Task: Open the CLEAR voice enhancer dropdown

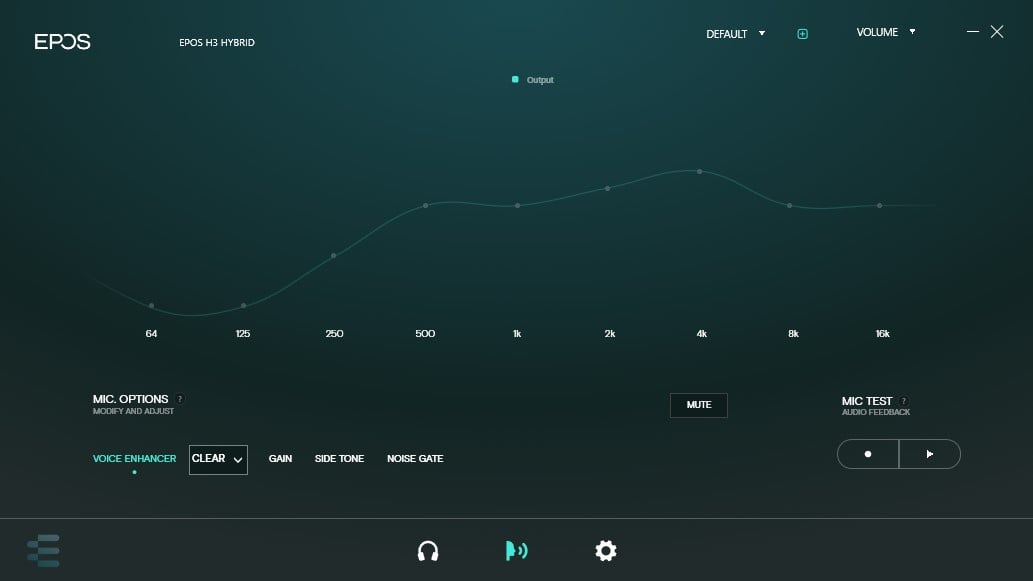Action: coord(218,459)
